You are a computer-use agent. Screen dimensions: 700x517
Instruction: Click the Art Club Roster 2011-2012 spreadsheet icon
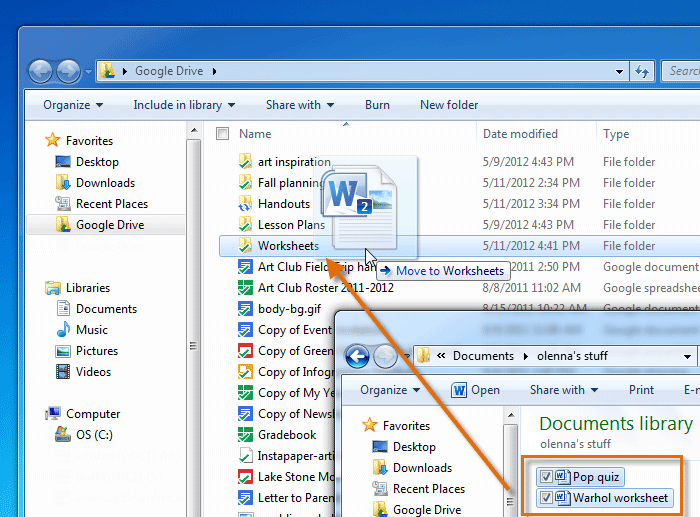(245, 288)
